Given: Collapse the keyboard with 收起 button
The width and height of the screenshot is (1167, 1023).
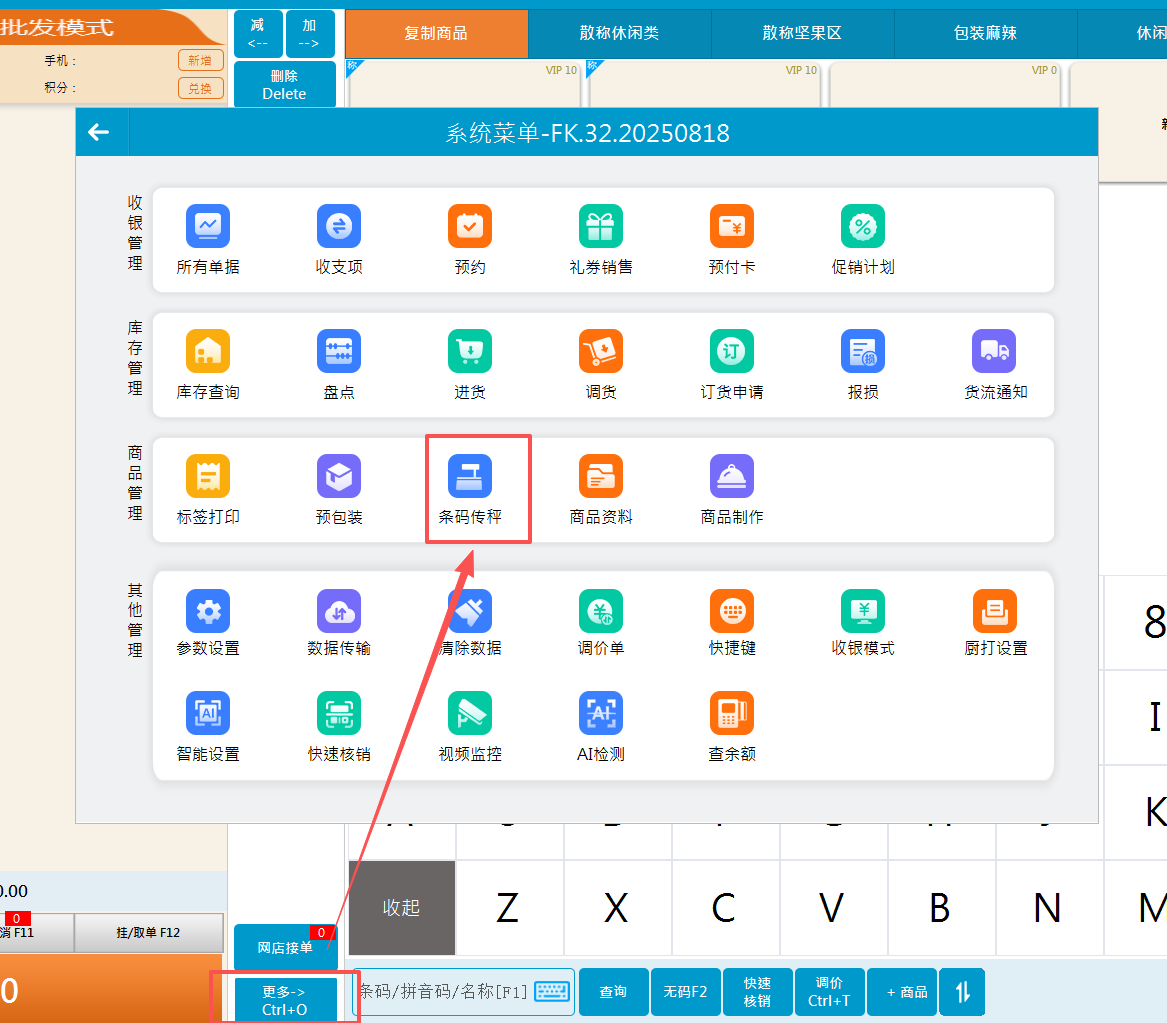Looking at the screenshot, I should coord(401,907).
